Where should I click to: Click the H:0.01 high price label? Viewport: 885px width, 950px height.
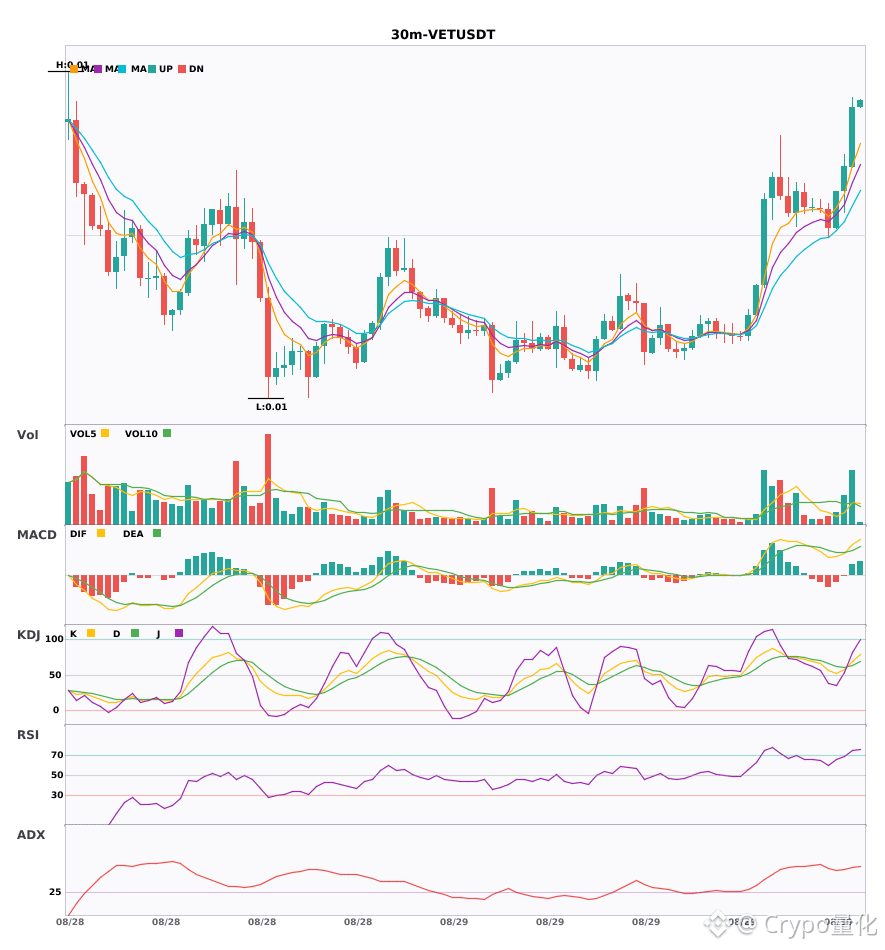click(72, 64)
